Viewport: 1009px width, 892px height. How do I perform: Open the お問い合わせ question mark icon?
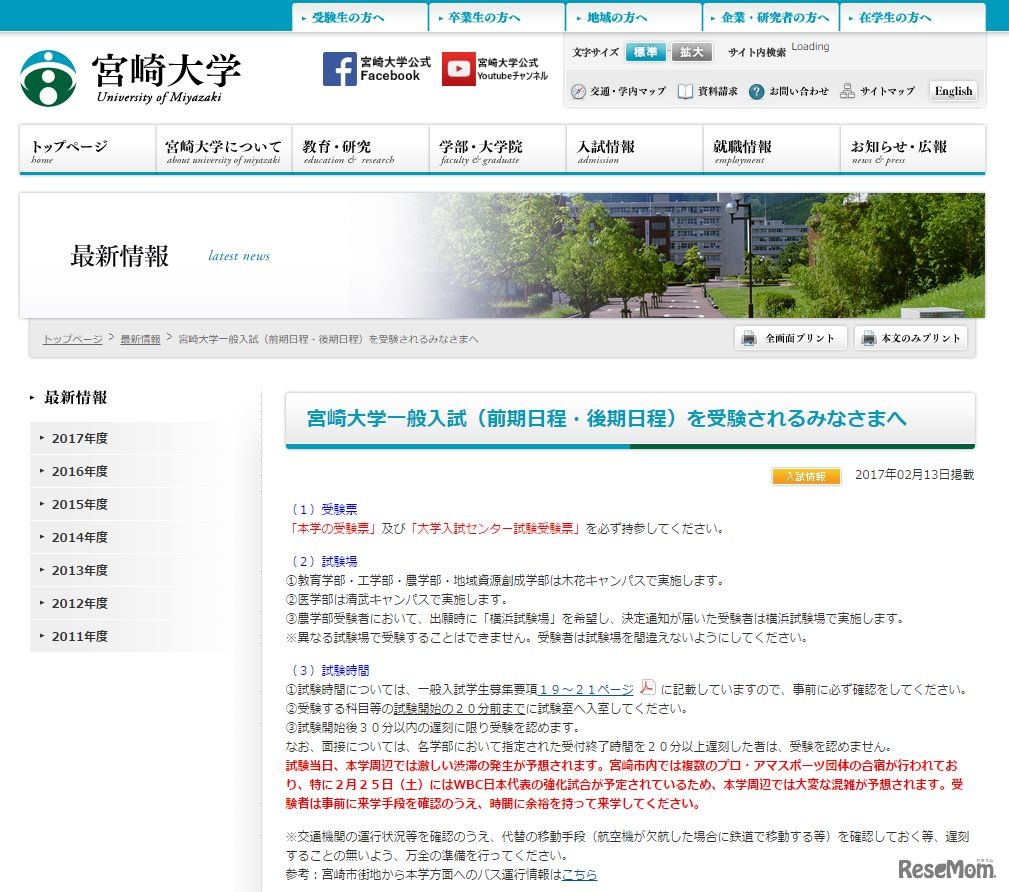tap(757, 91)
